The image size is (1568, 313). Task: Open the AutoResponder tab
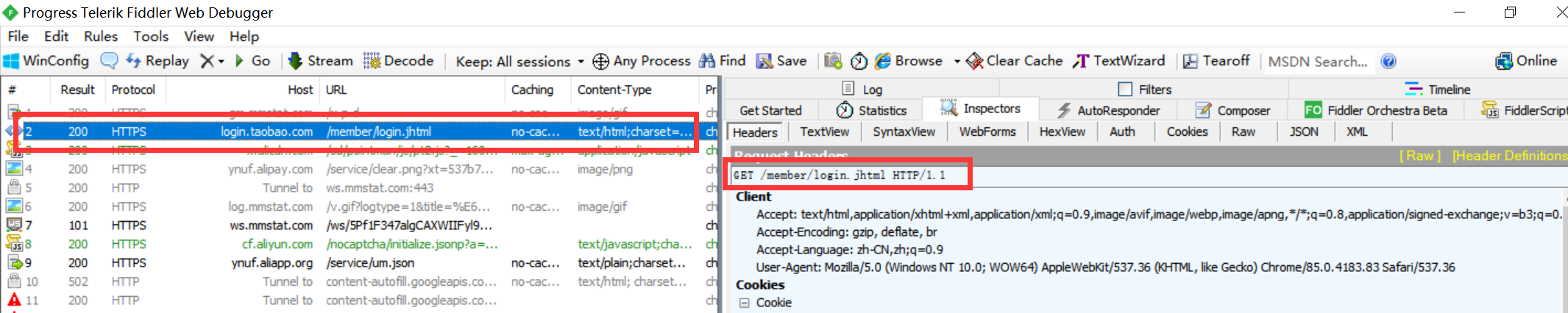(x=1108, y=110)
